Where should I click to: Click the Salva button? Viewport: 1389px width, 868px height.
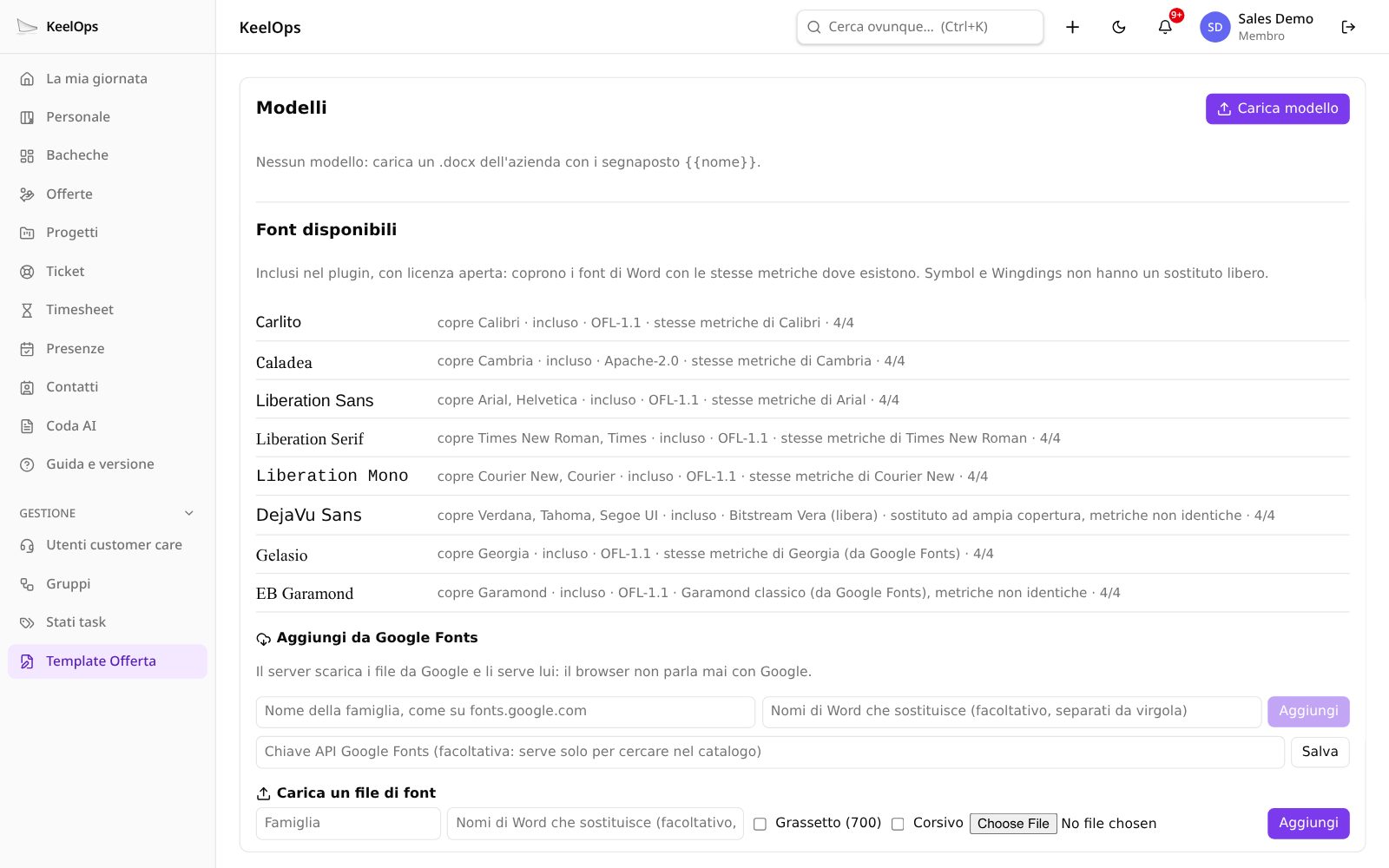click(x=1320, y=752)
